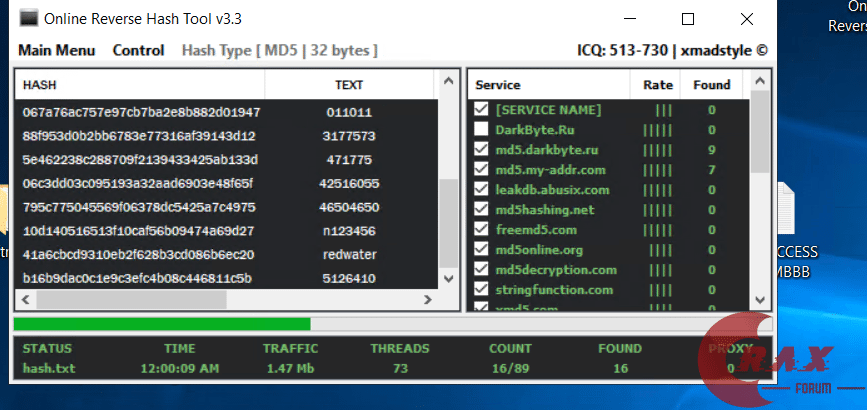Screen dimensions: 867x410
Task: Click the 1.47 Mb traffic value
Action: click(x=290, y=368)
